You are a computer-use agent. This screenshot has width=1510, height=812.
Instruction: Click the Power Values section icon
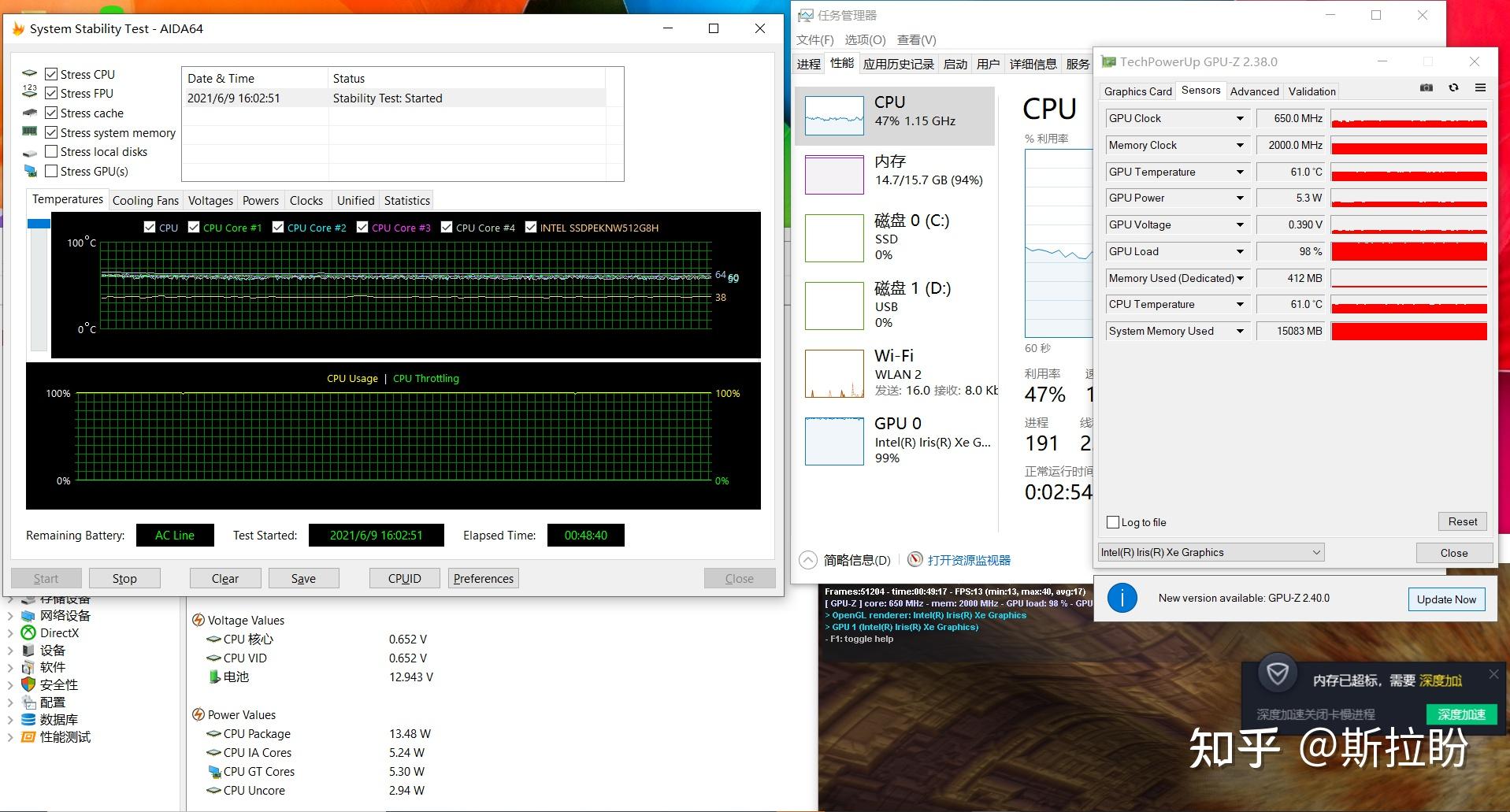[198, 715]
